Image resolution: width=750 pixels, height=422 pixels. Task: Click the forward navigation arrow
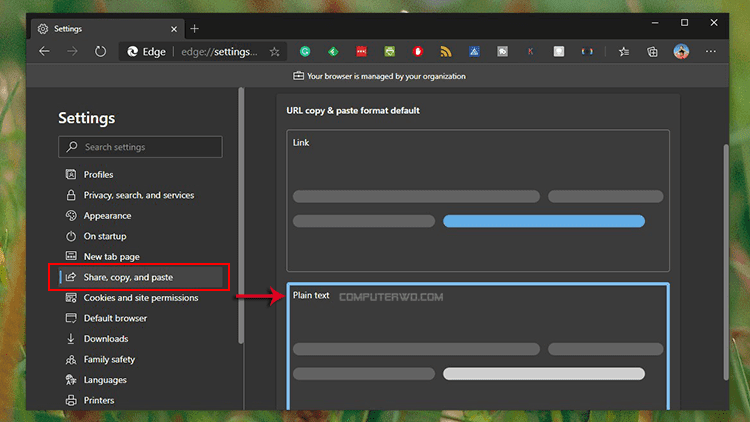[72, 51]
